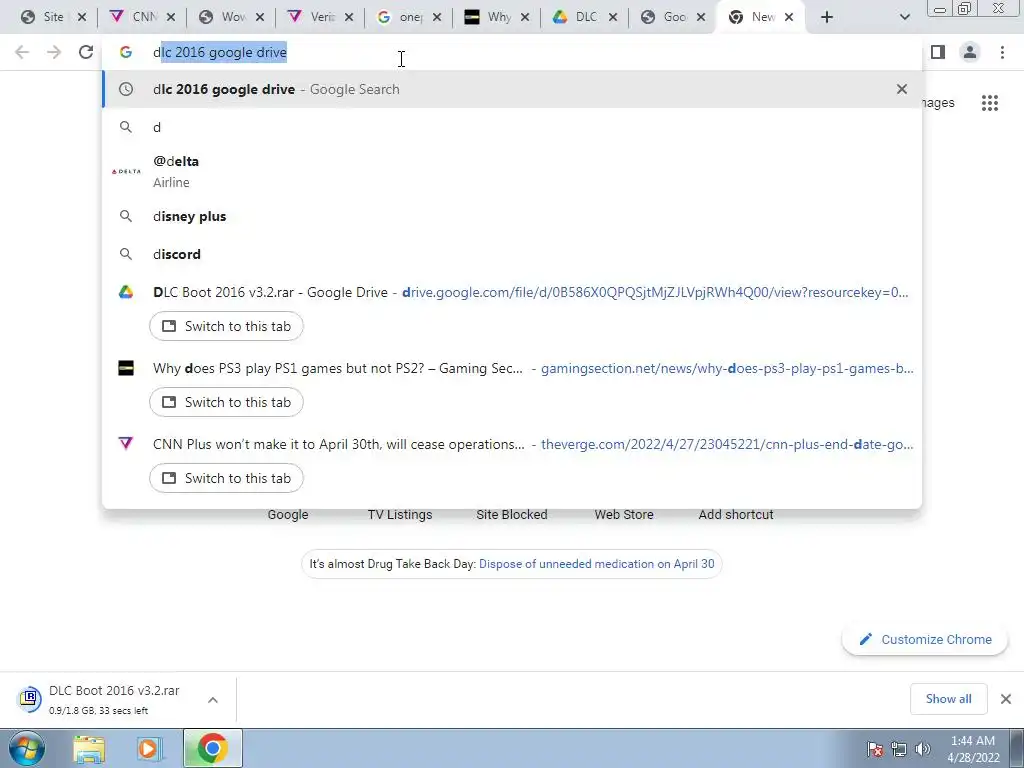1024x768 pixels.
Task: Expand download item options chevron
Action: pos(213,699)
